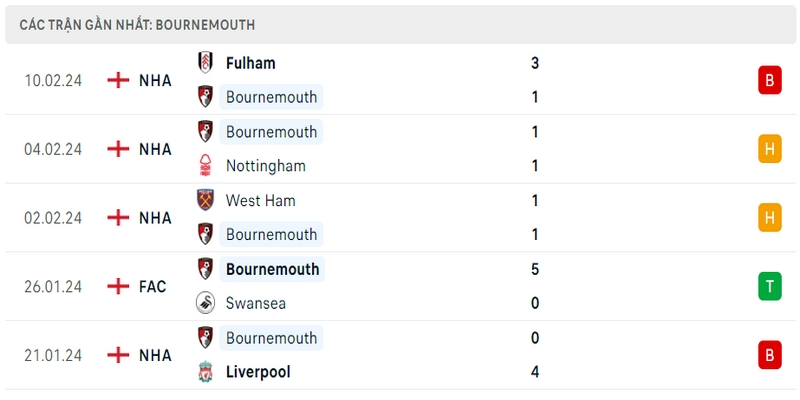The width and height of the screenshot is (800, 400).
Task: Click England flag next to FAC
Action: coord(118,286)
